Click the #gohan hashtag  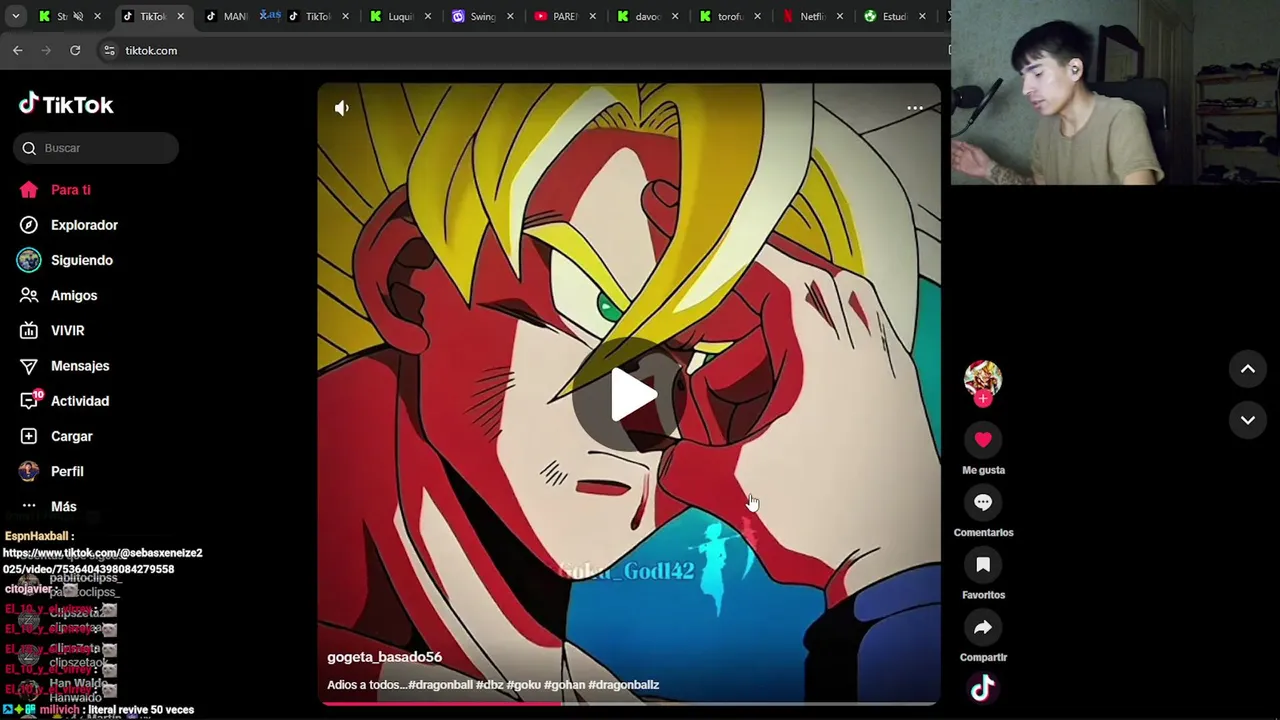pos(564,685)
